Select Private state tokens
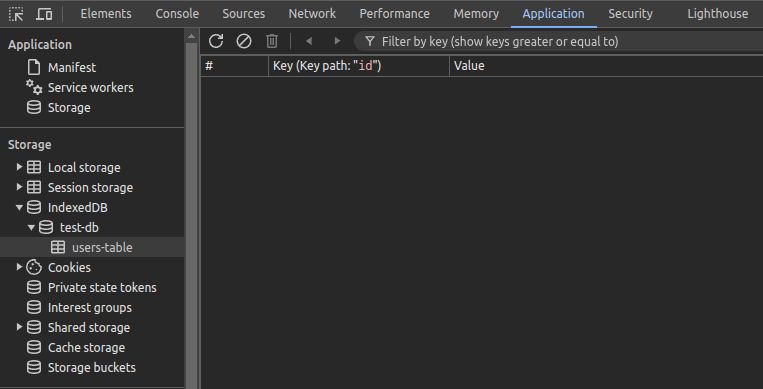This screenshot has width=763, height=389. pyautogui.click(x=102, y=288)
